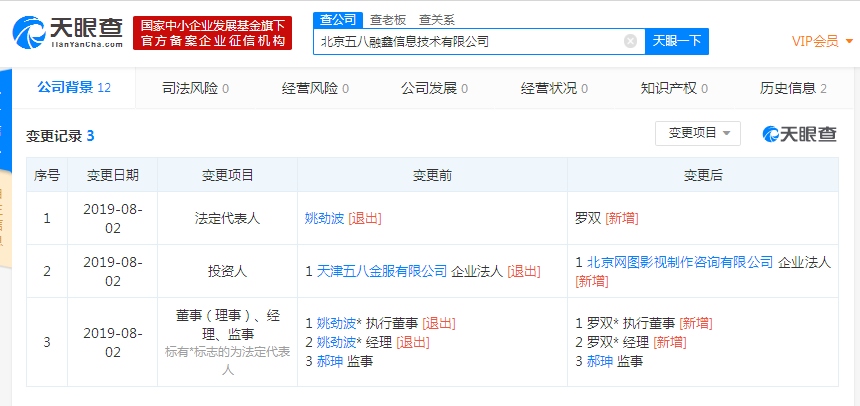Viewport: 860px width, 406px height.
Task: Open the 经营状况 tab
Action: coord(554,88)
